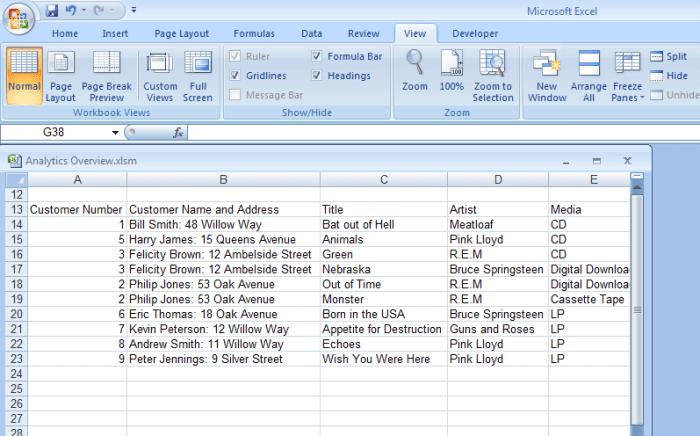Viewport: 700px width, 436px height.
Task: Select column E header
Action: click(589, 180)
